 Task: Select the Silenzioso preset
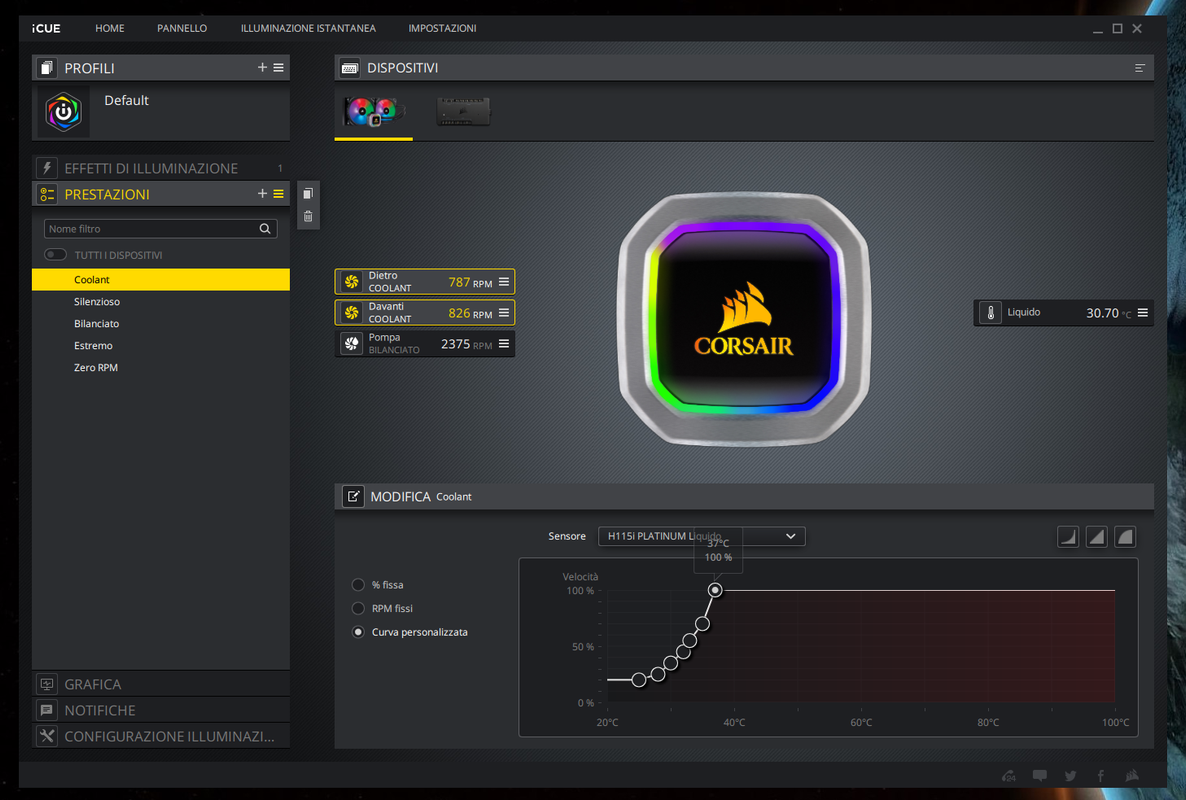pos(160,302)
